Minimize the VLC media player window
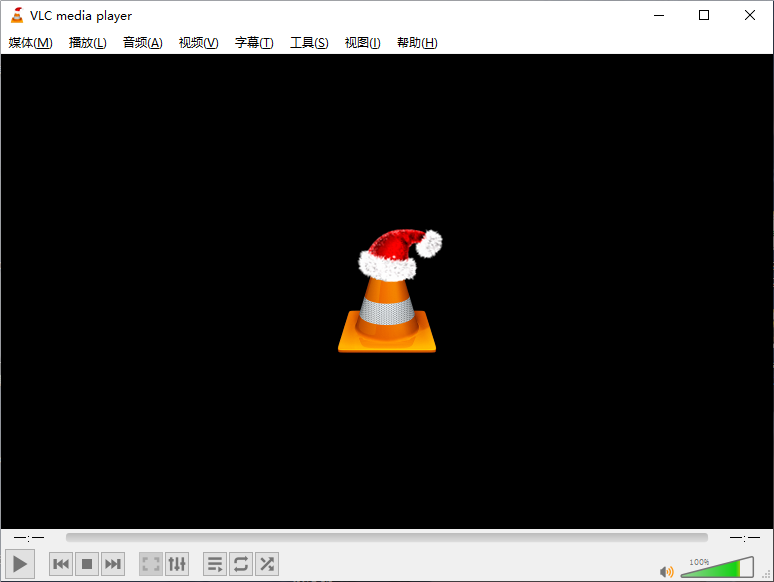Viewport: 774px width, 582px height. click(659, 15)
